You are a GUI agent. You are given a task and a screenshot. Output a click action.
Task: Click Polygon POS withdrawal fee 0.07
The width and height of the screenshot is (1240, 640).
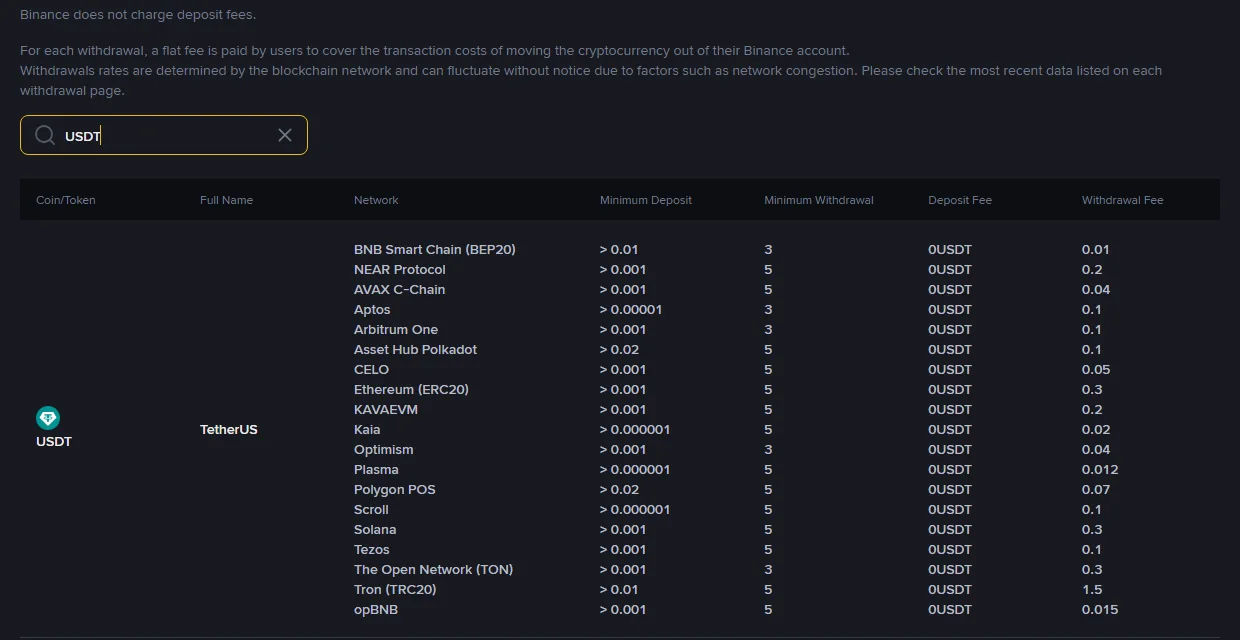pos(1096,489)
